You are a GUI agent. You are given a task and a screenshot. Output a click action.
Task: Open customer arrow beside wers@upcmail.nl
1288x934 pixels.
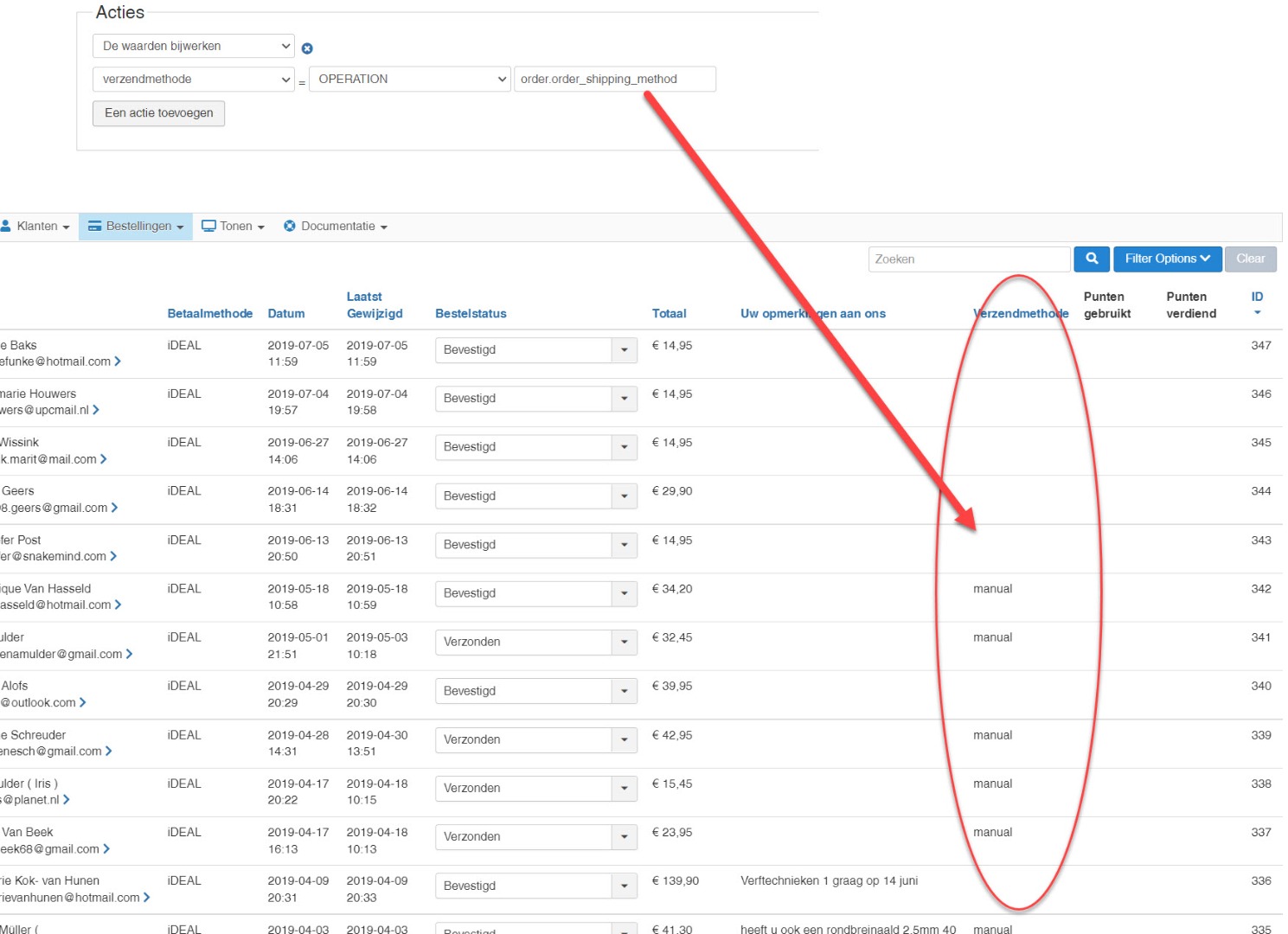[96, 410]
